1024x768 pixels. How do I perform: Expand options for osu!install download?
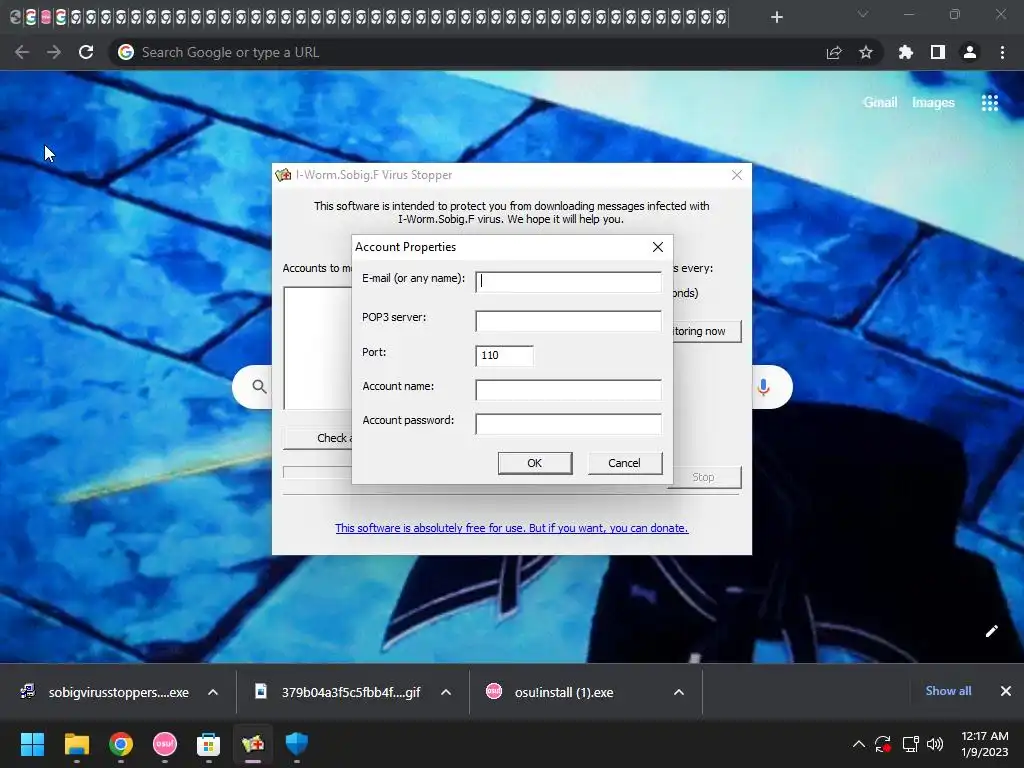click(679, 692)
